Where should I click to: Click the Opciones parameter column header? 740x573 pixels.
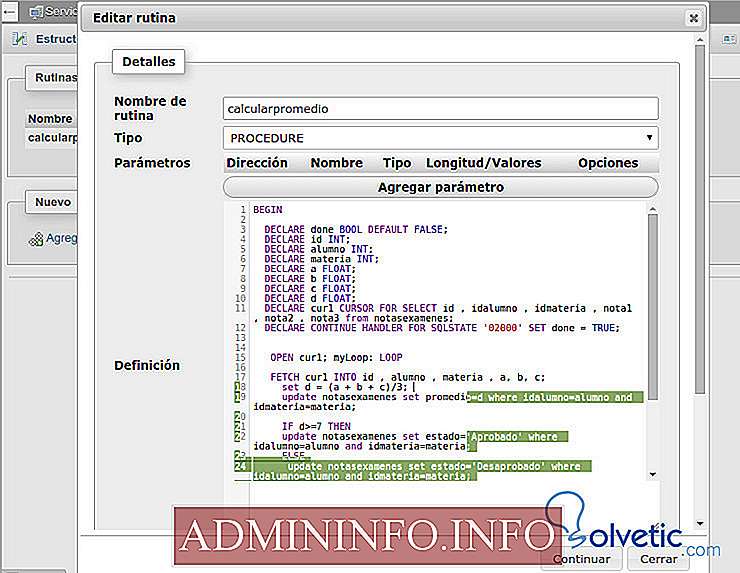point(607,163)
